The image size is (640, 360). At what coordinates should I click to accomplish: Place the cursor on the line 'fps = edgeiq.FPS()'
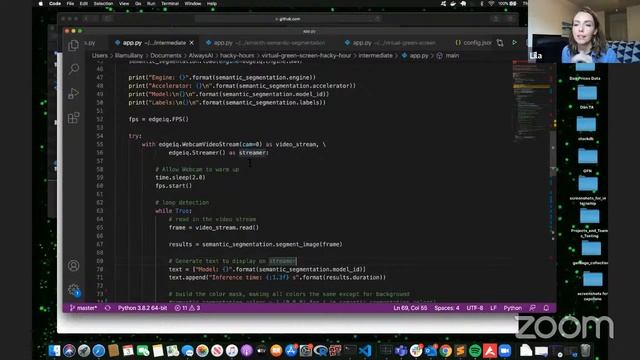pos(159,119)
